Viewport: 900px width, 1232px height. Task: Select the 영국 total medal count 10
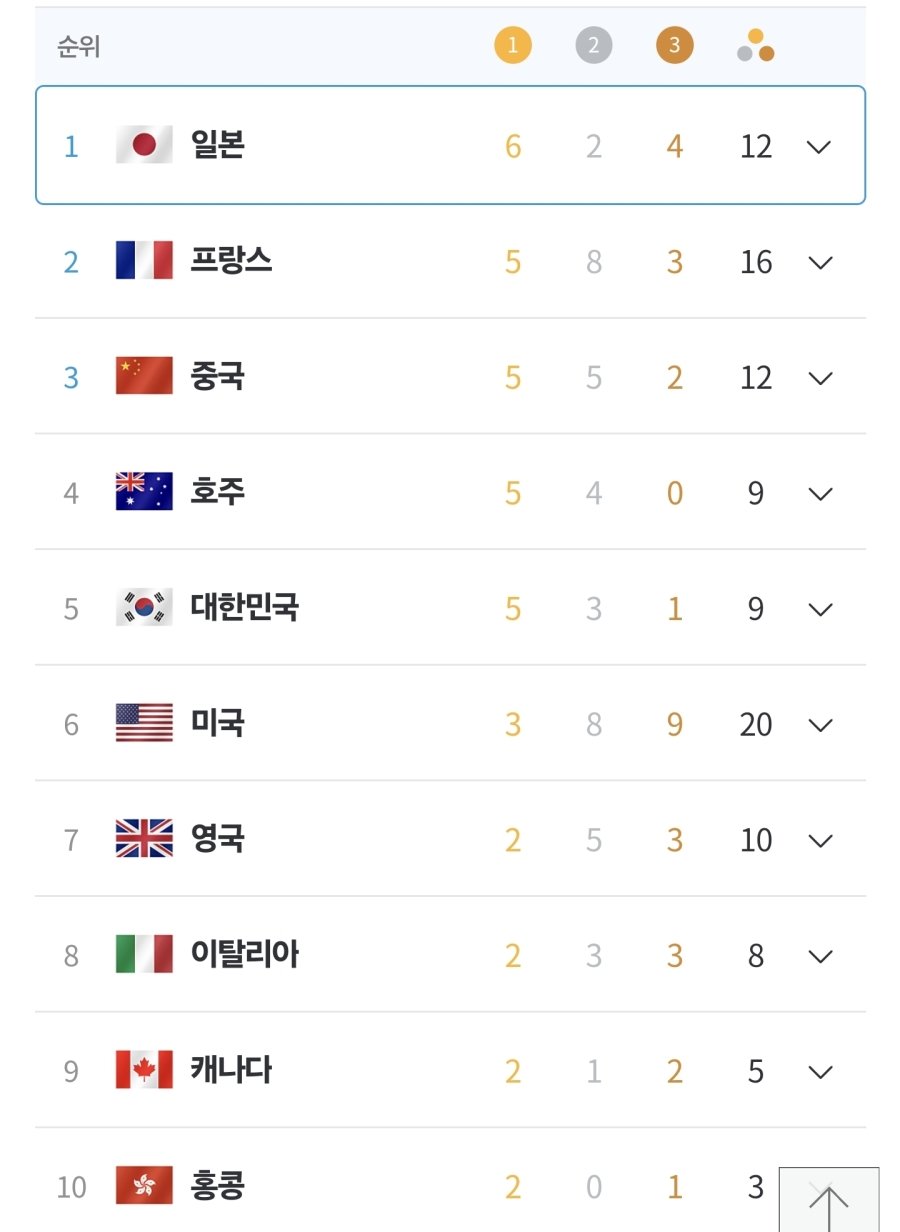[x=756, y=840]
